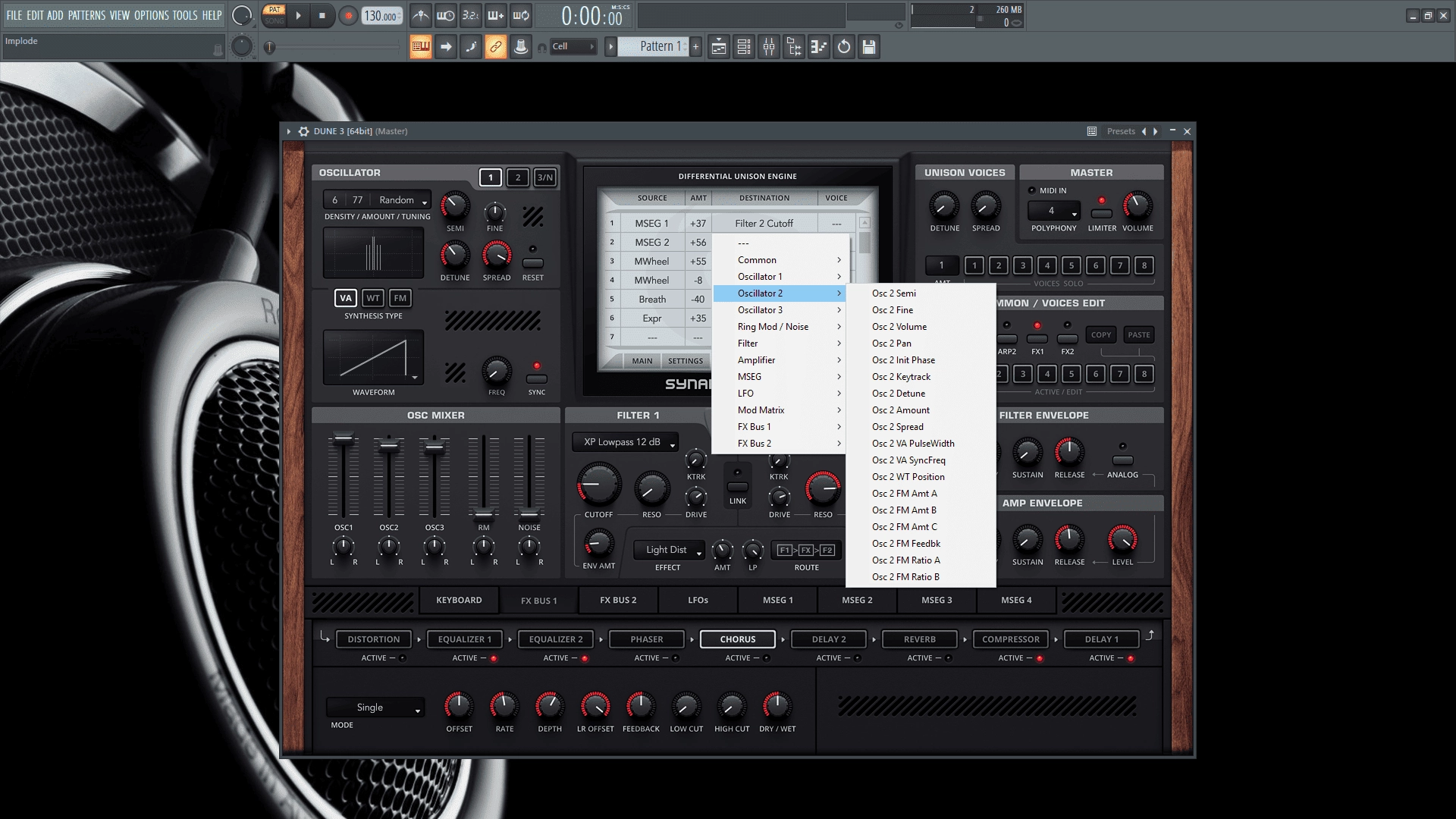Open the channel rack view icon
1456x819 pixels.
(x=744, y=47)
